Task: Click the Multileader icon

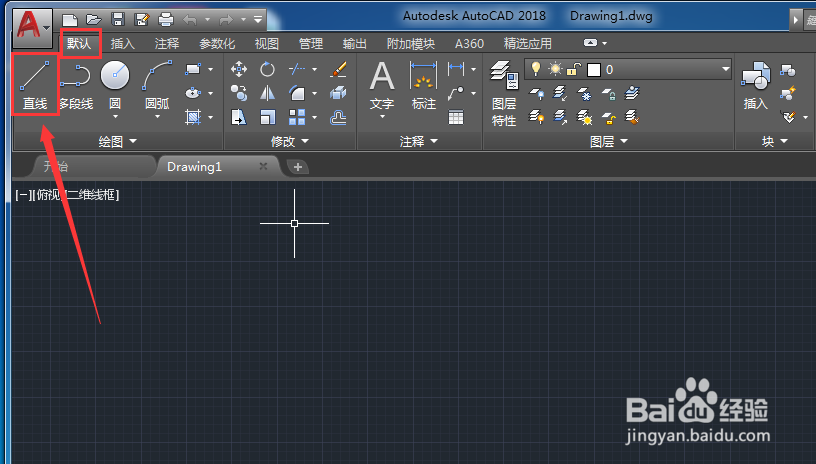Action: click(456, 93)
